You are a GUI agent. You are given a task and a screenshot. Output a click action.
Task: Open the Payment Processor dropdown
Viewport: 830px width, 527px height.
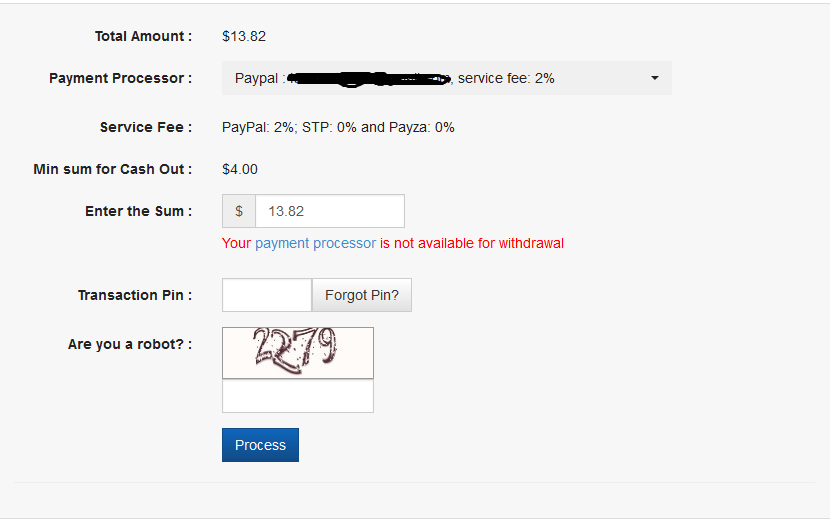447,78
